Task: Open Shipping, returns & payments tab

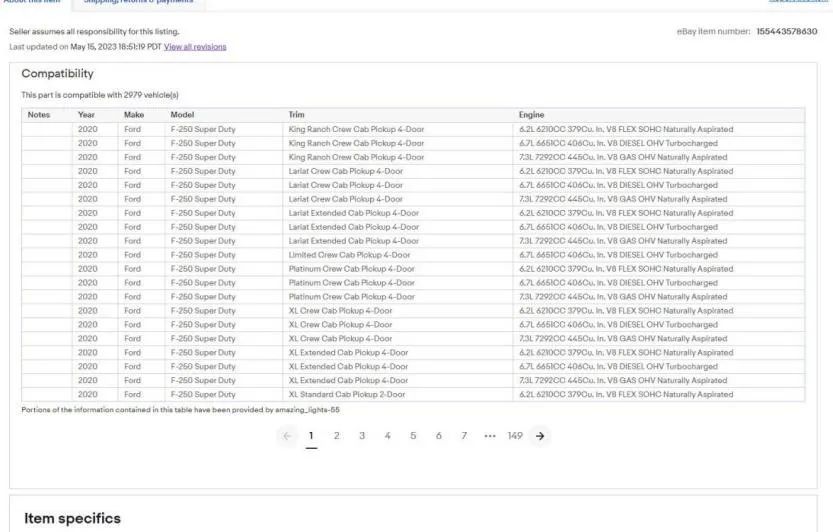Action: [x=138, y=1]
